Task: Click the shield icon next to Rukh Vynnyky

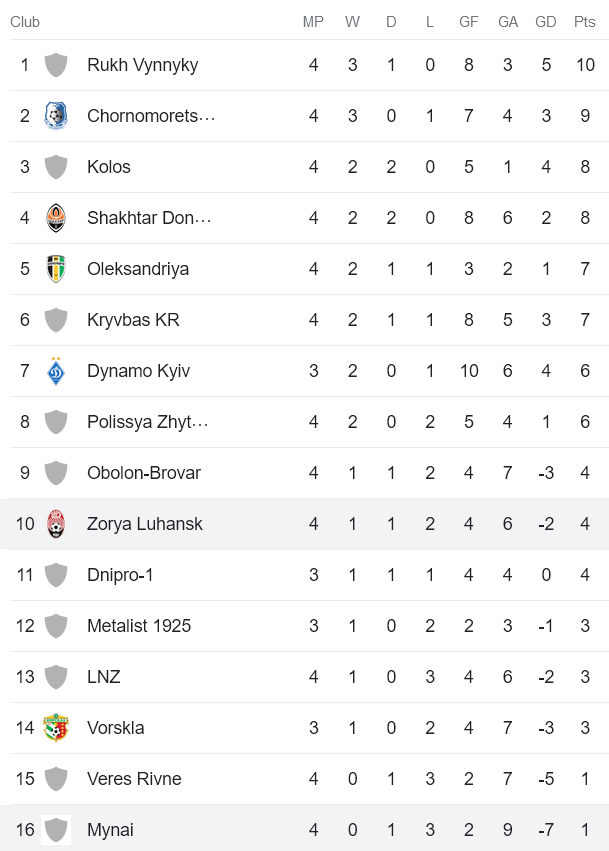Action: coord(56,64)
